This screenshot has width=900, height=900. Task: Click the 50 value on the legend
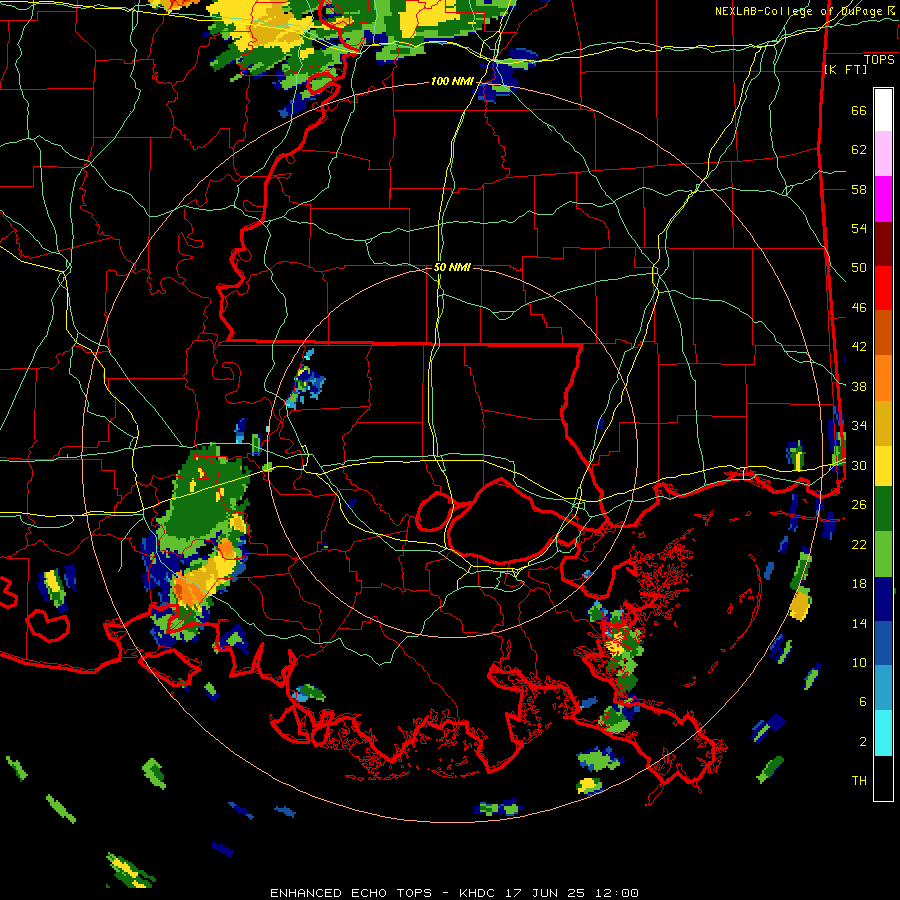pos(859,267)
